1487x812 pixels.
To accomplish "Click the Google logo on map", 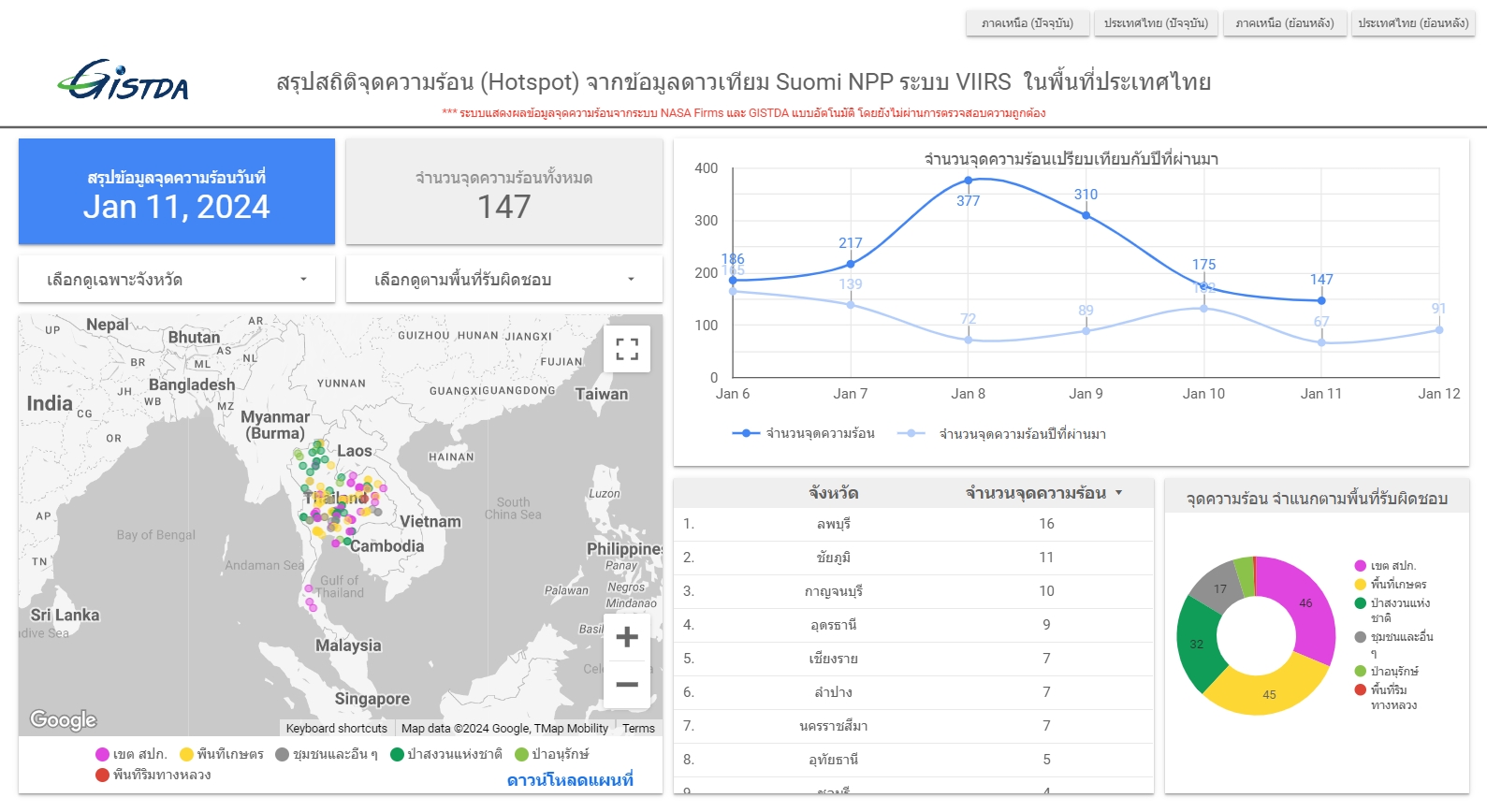I will (x=64, y=719).
